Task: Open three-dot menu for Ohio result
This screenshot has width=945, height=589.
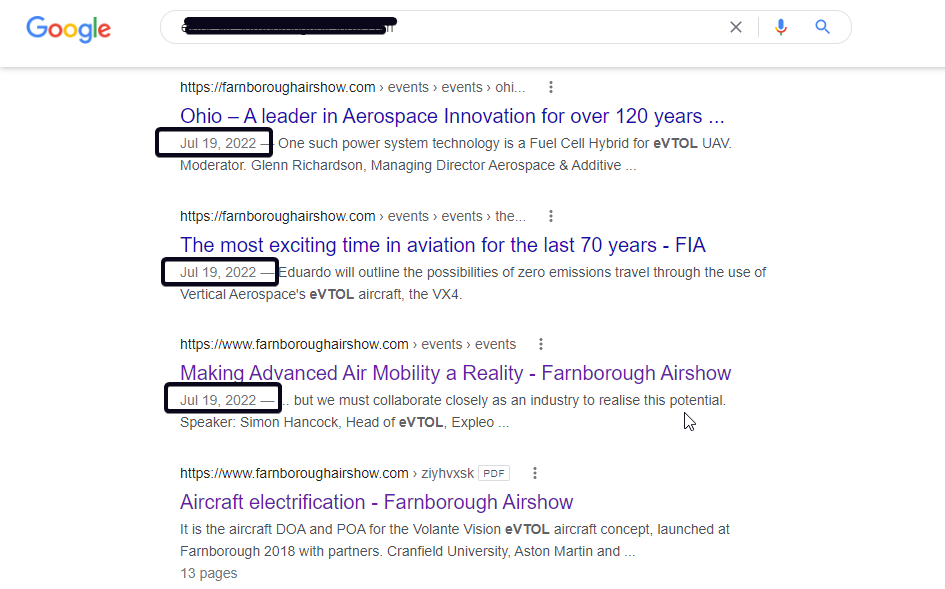Action: (550, 87)
